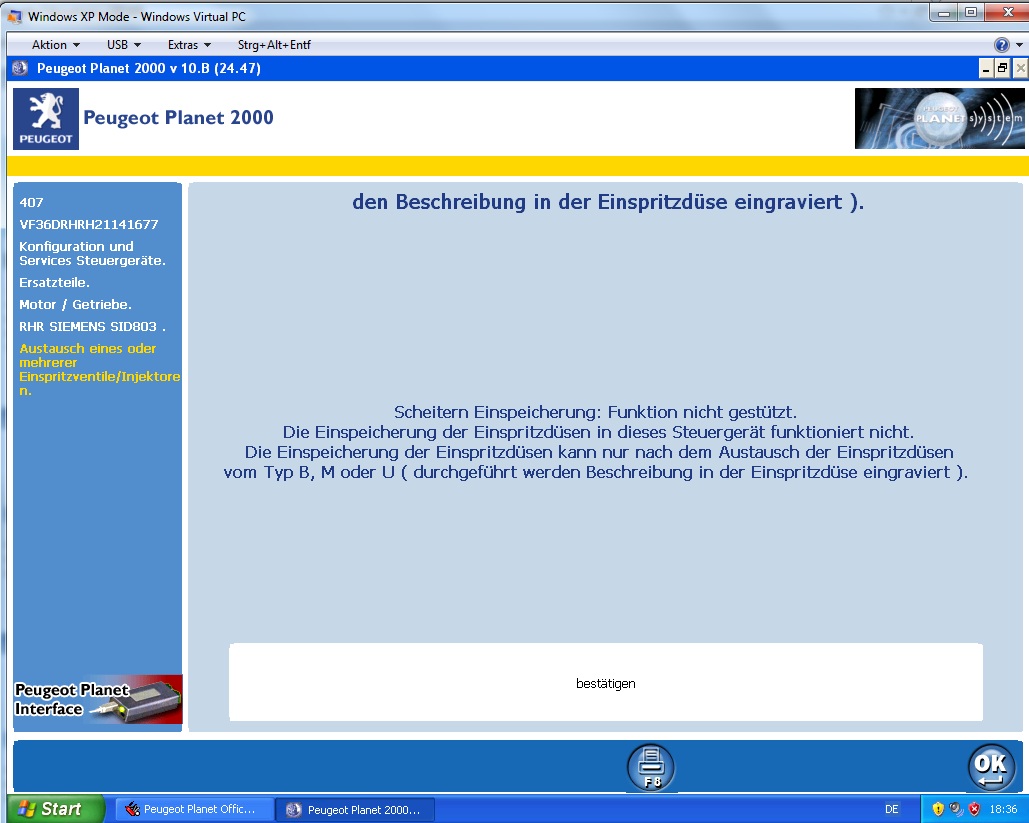1029x823 pixels.
Task: Click the red shield alert tray icon
Action: 973,809
